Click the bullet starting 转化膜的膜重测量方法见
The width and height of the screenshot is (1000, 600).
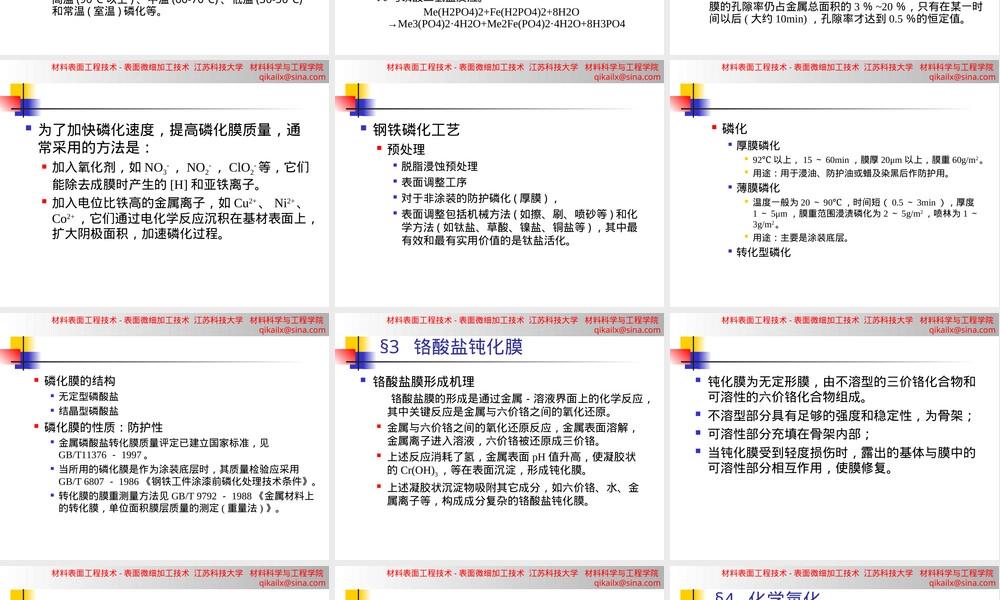(x=186, y=502)
